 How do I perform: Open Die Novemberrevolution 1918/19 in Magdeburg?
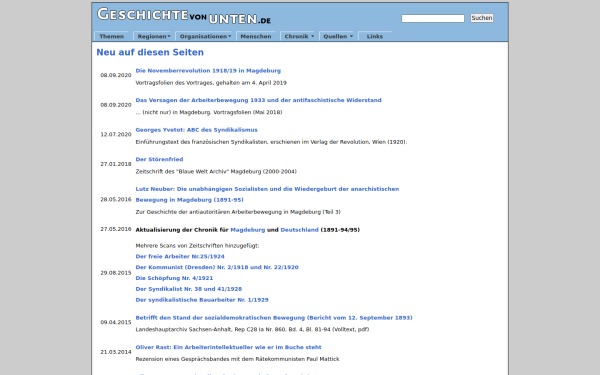pyautogui.click(x=208, y=71)
